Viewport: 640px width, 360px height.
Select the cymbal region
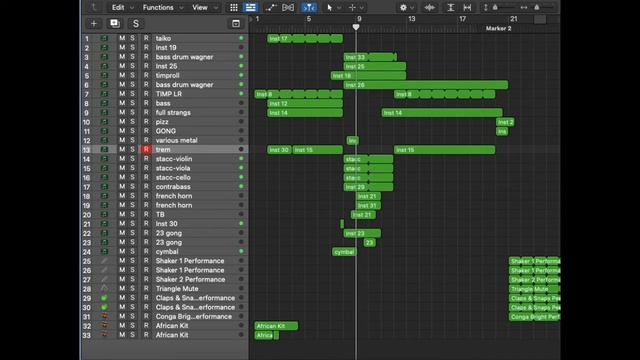pyautogui.click(x=344, y=252)
